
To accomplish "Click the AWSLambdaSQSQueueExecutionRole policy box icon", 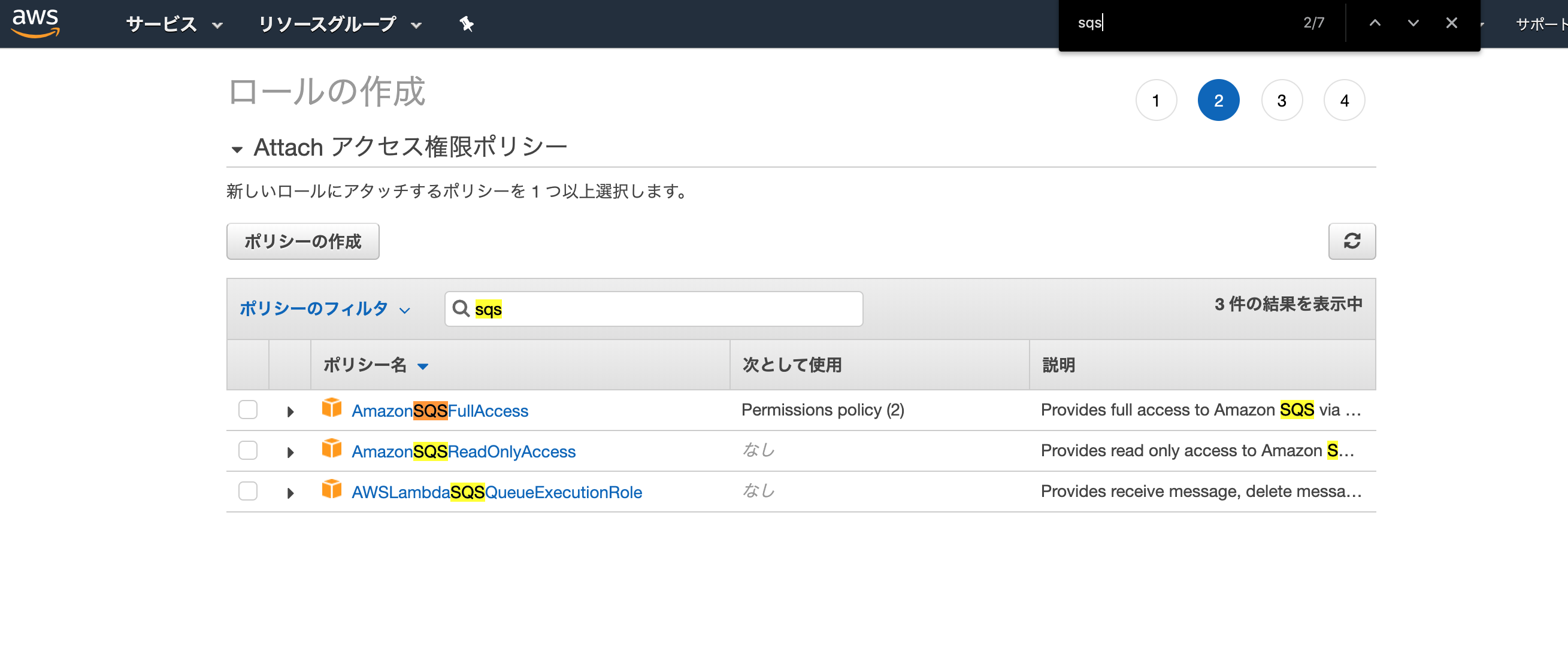I will [x=332, y=489].
